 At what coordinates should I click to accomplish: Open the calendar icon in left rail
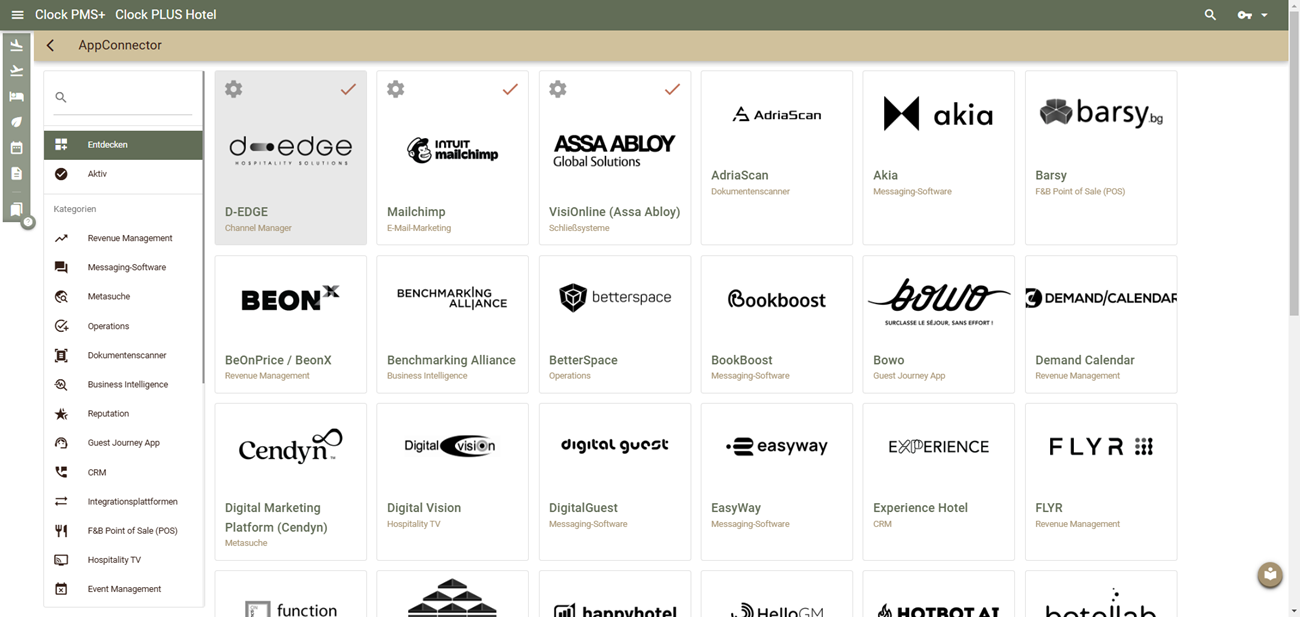coord(16,148)
